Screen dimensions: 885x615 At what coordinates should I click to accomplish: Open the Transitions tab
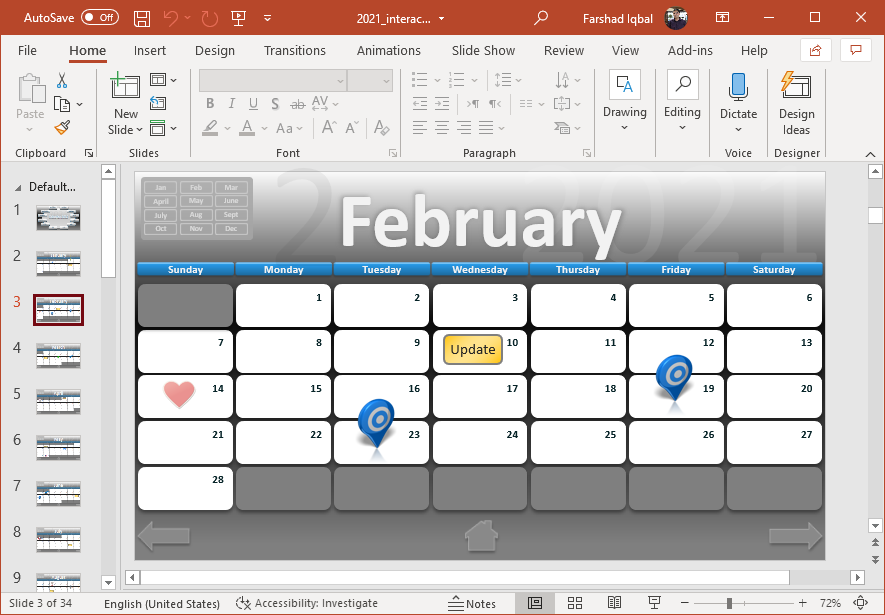pos(294,51)
